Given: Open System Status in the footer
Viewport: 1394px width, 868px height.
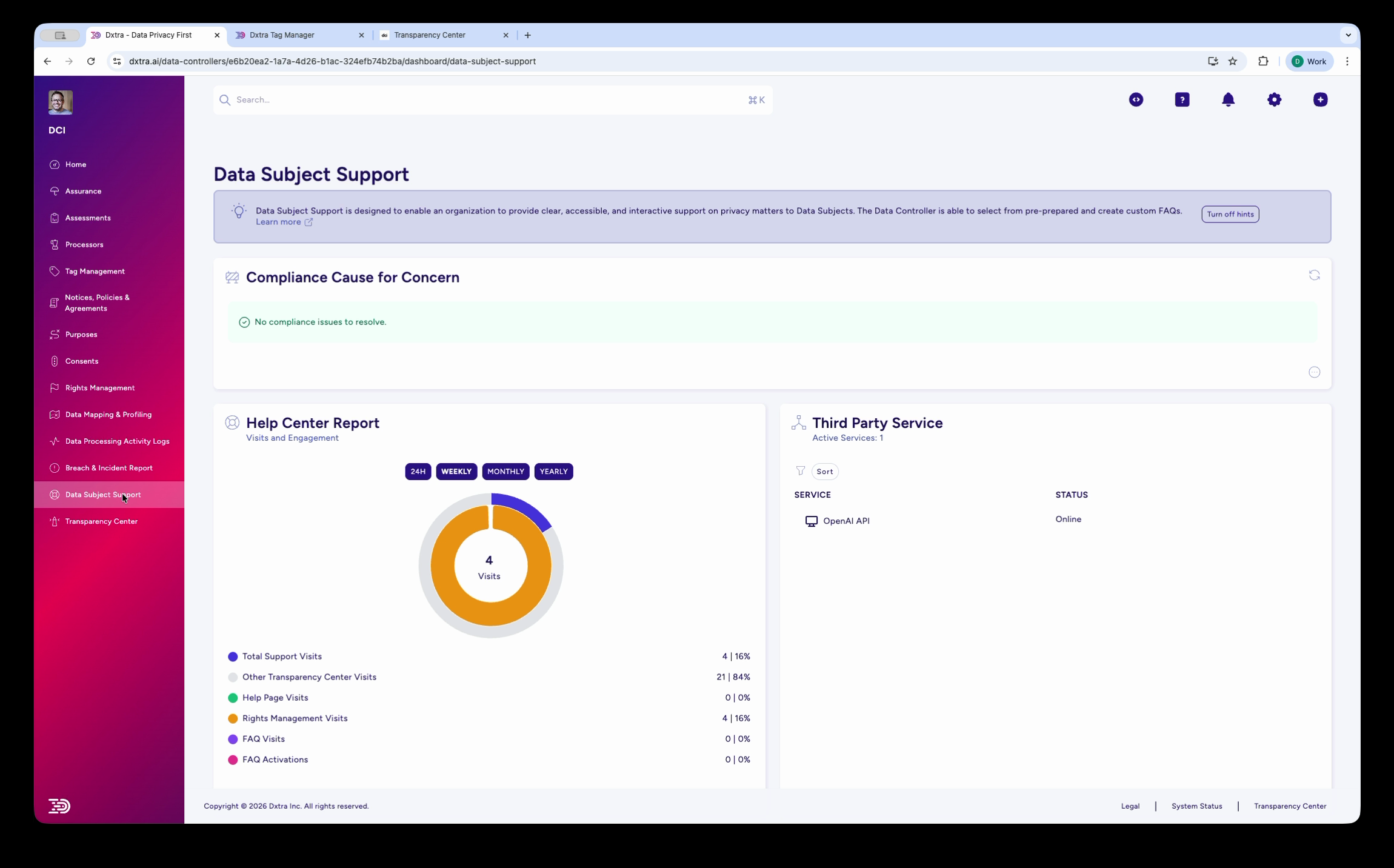Looking at the screenshot, I should pos(1196,806).
